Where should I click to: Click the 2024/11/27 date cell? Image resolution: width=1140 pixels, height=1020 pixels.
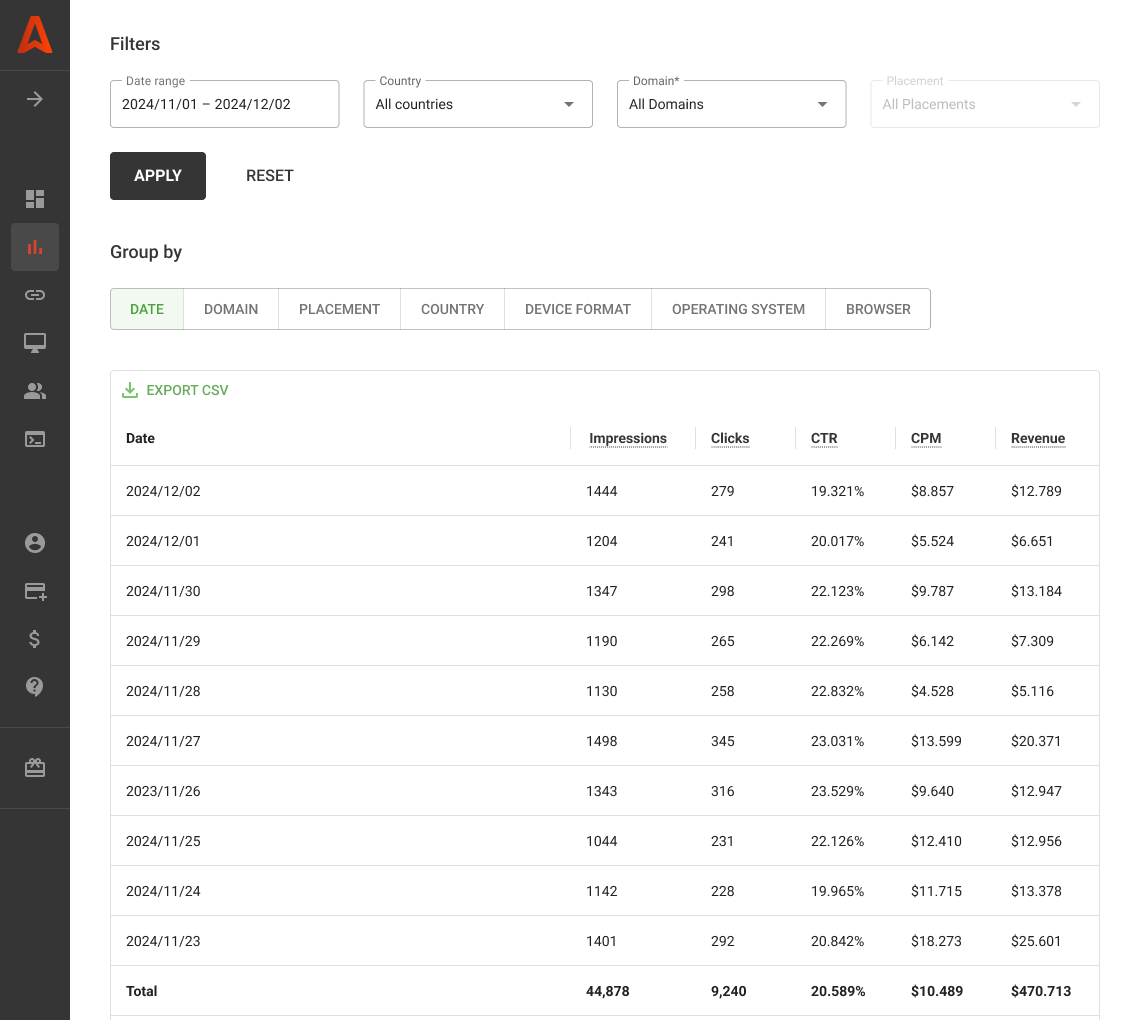163,741
